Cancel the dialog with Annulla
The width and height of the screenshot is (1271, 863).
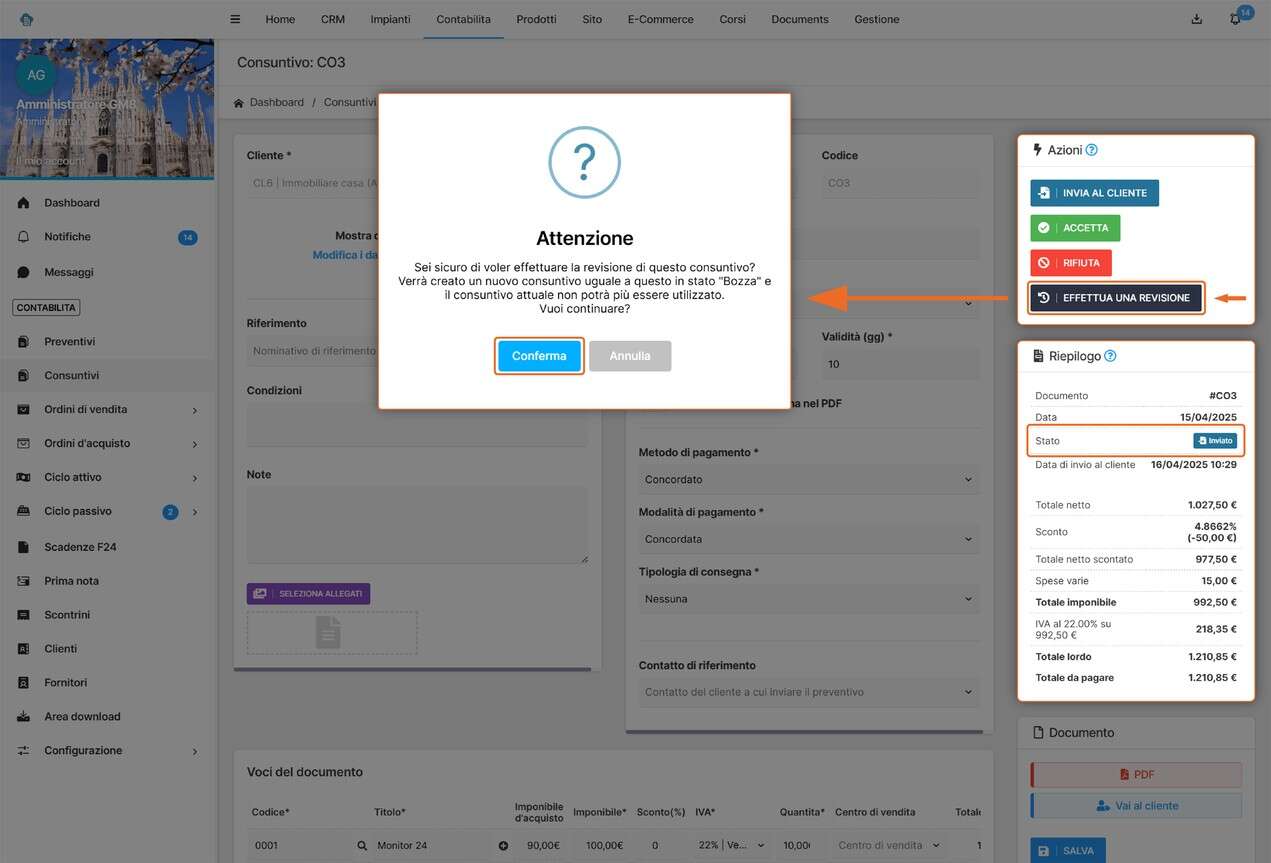(x=630, y=356)
